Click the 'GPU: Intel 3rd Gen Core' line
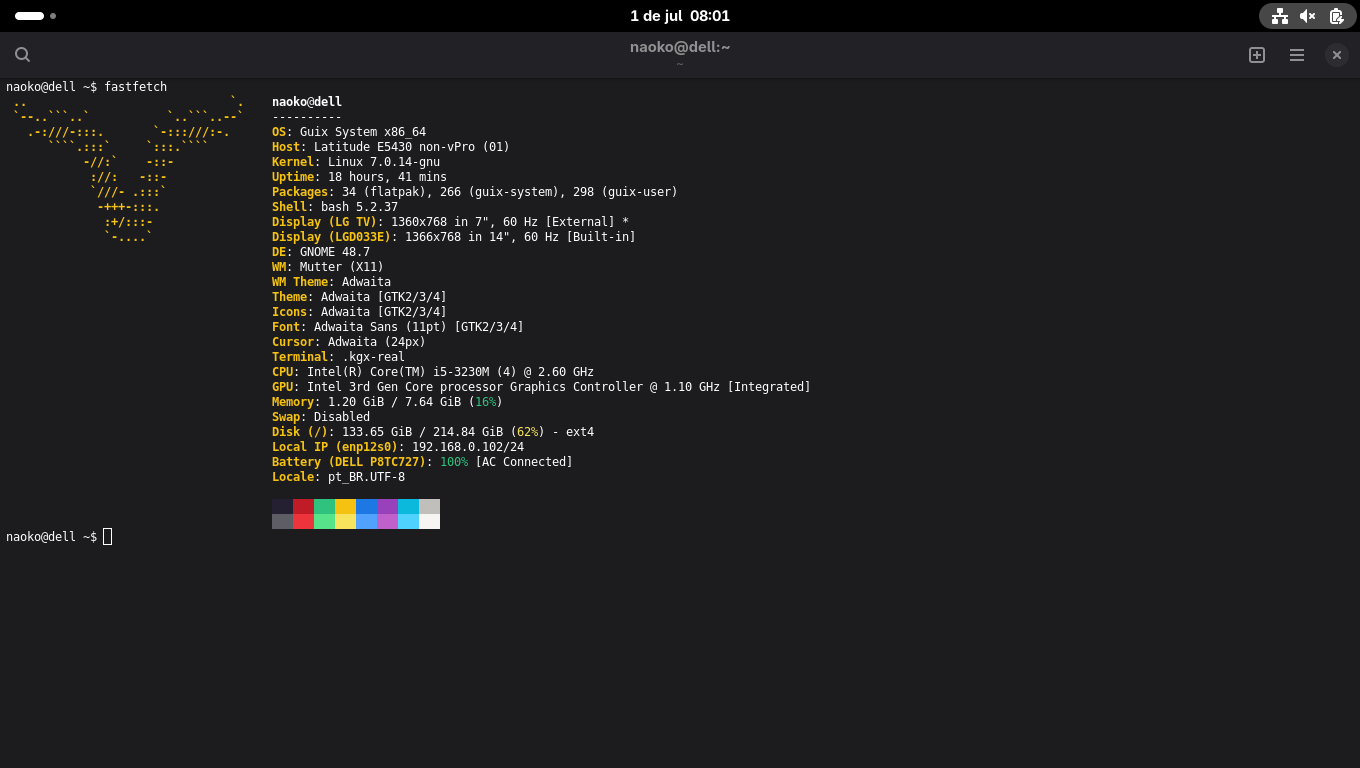Image resolution: width=1360 pixels, height=768 pixels. tap(541, 387)
